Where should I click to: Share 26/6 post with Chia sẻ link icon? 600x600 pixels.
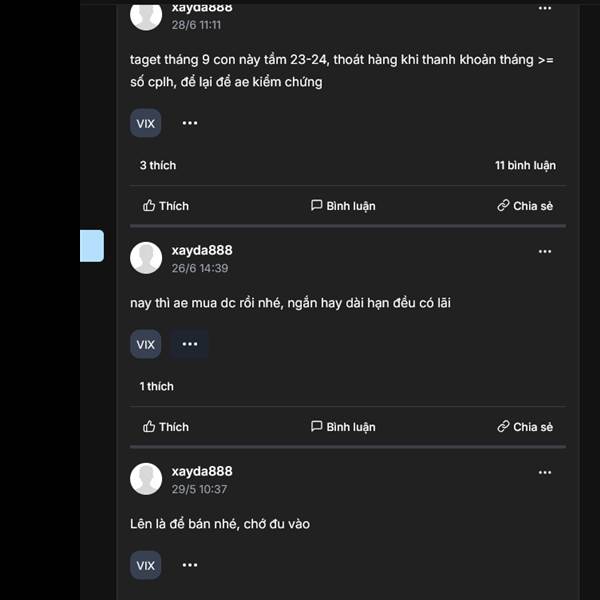pyautogui.click(x=525, y=427)
